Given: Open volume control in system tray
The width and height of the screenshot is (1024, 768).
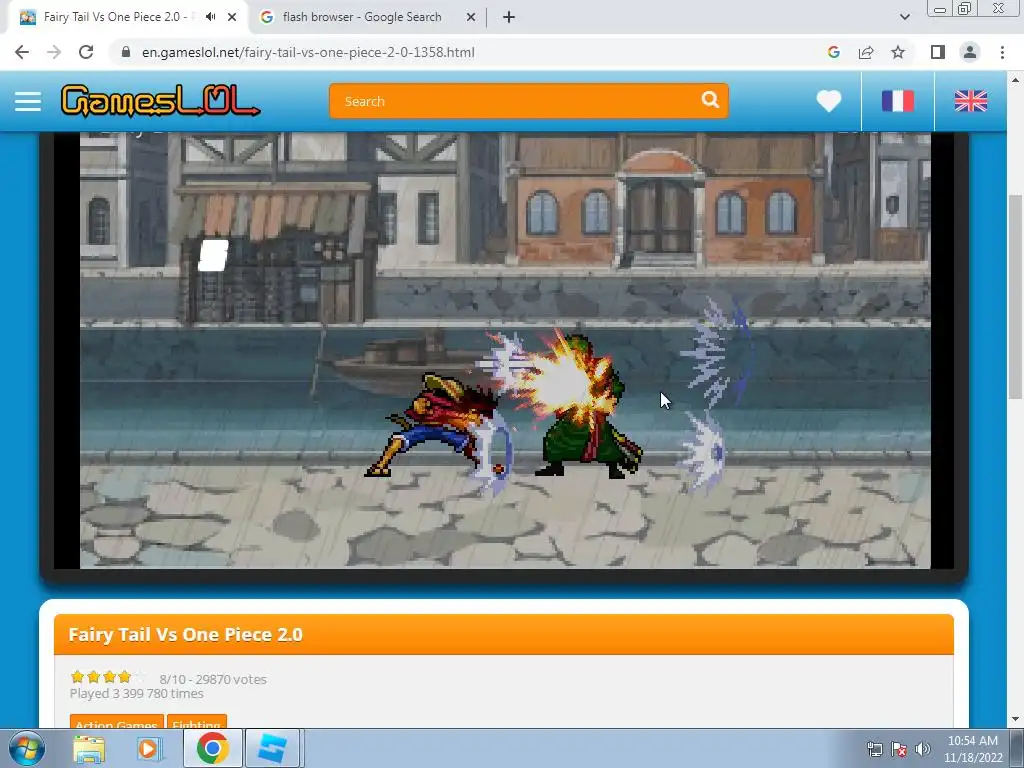Looking at the screenshot, I should tap(923, 749).
